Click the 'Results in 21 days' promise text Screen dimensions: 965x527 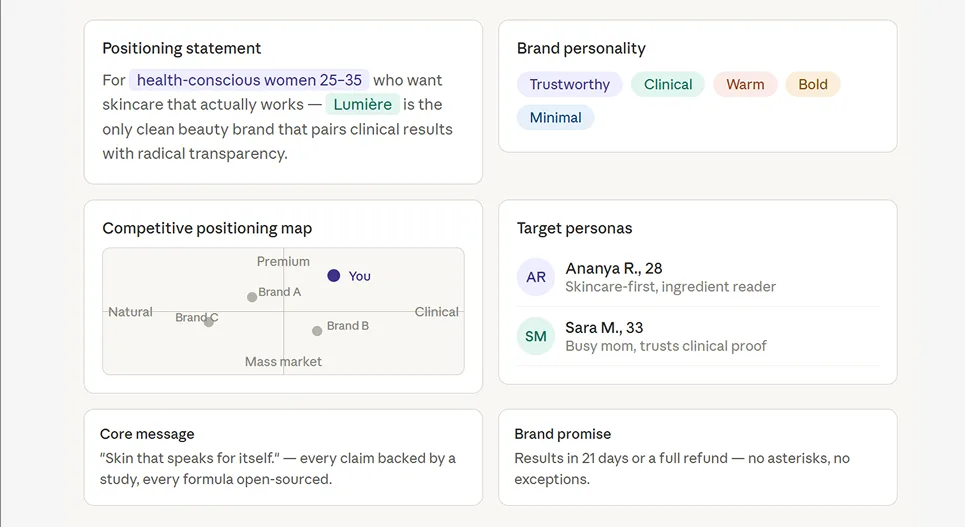tap(682, 469)
